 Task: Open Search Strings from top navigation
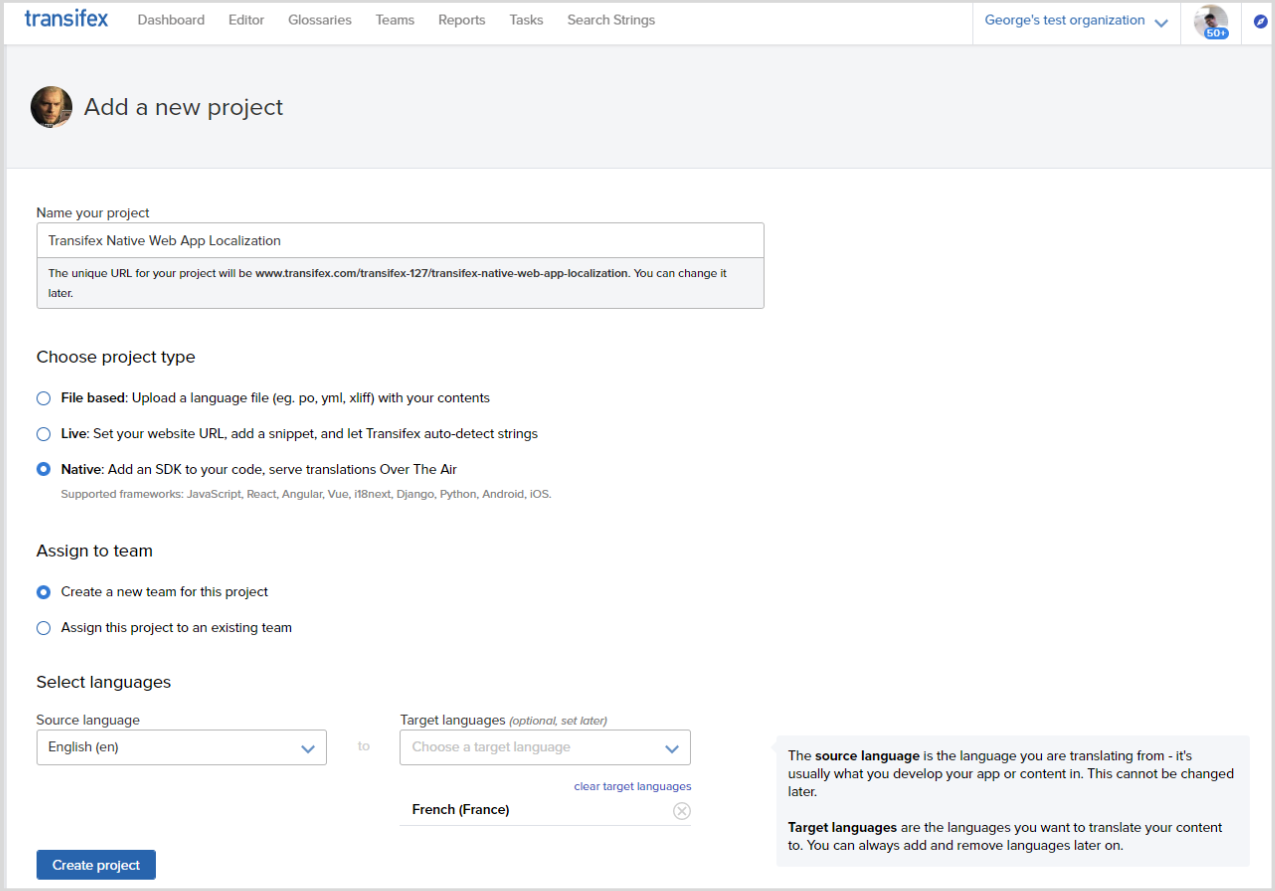coord(611,20)
